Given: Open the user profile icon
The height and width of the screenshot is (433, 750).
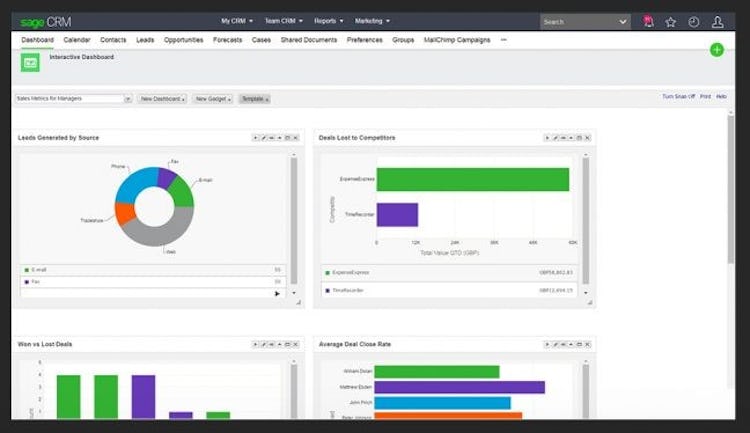Looking at the screenshot, I should (x=717, y=22).
